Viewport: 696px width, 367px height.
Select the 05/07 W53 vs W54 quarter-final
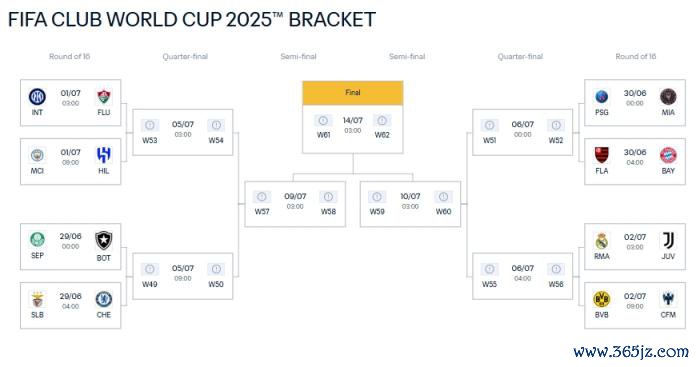[183, 132]
